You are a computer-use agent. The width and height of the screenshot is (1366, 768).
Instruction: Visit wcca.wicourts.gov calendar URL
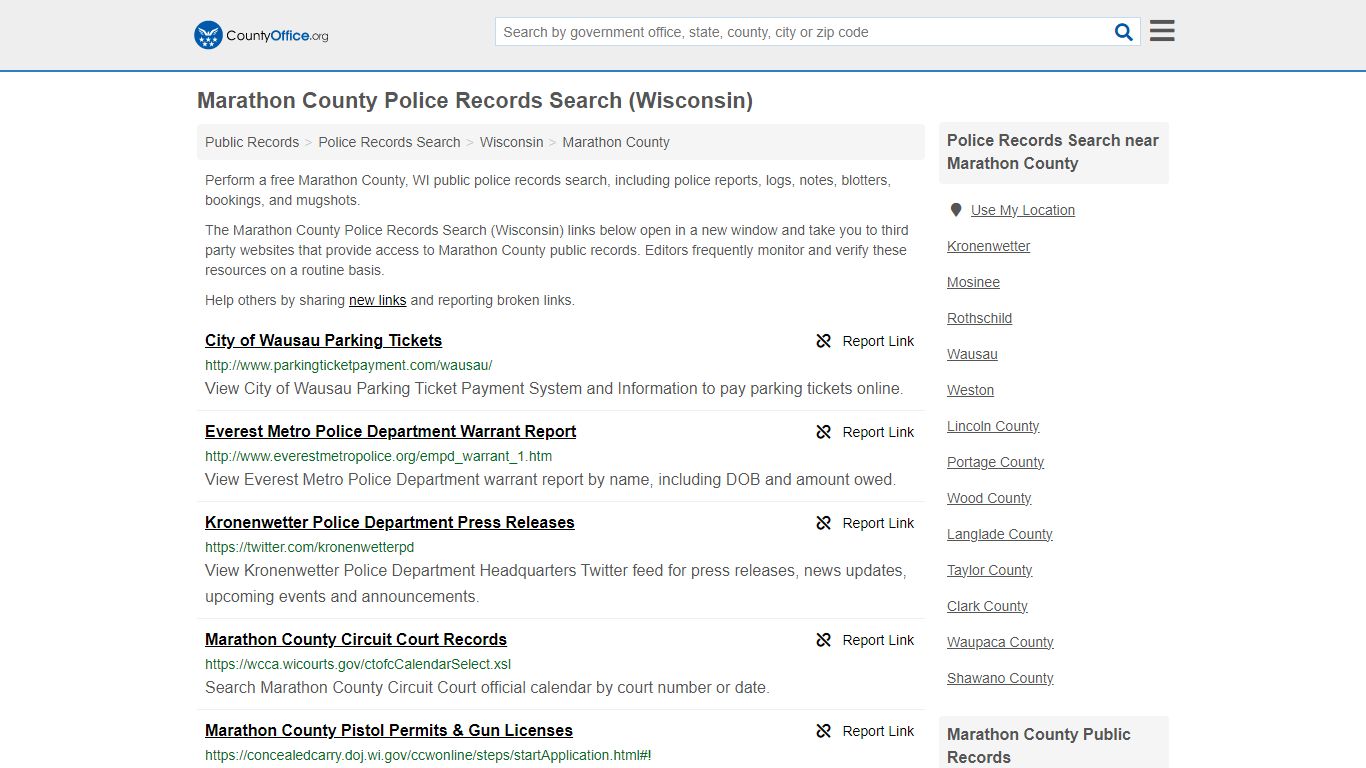click(x=358, y=664)
